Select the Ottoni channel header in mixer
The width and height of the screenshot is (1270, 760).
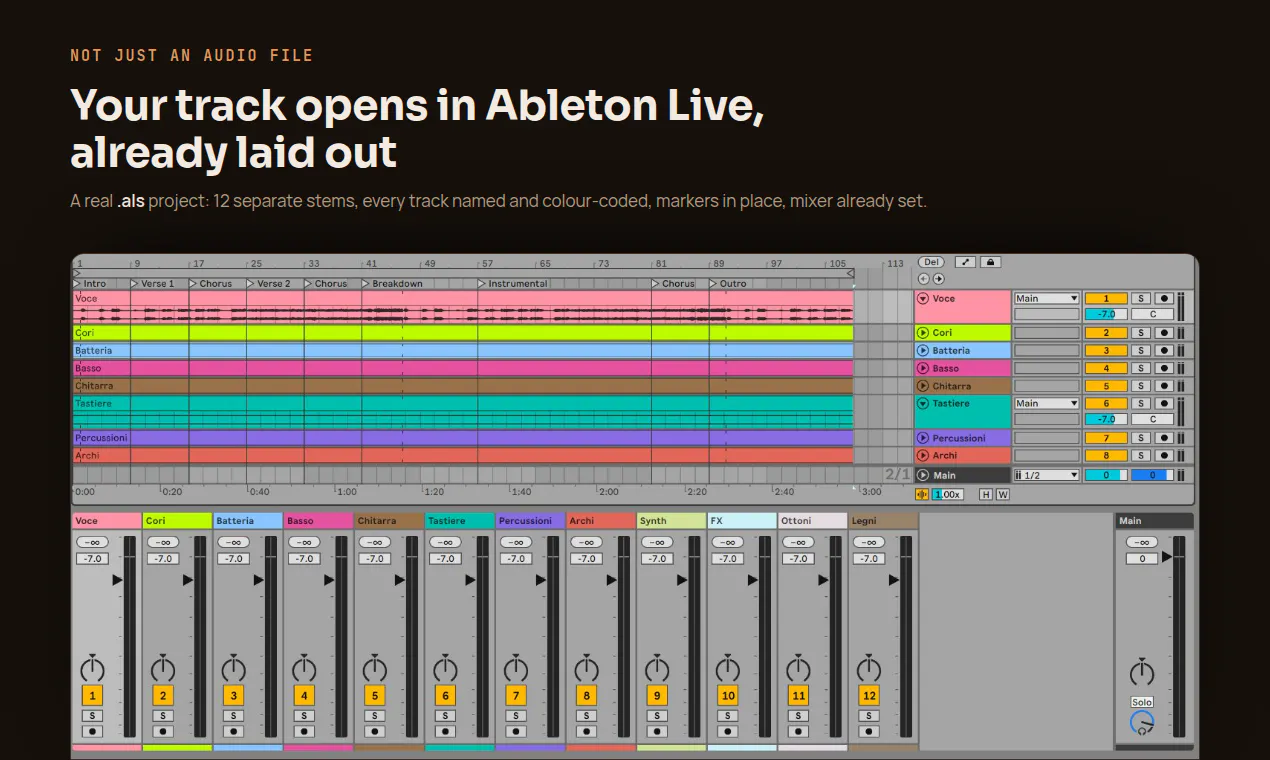tap(812, 521)
